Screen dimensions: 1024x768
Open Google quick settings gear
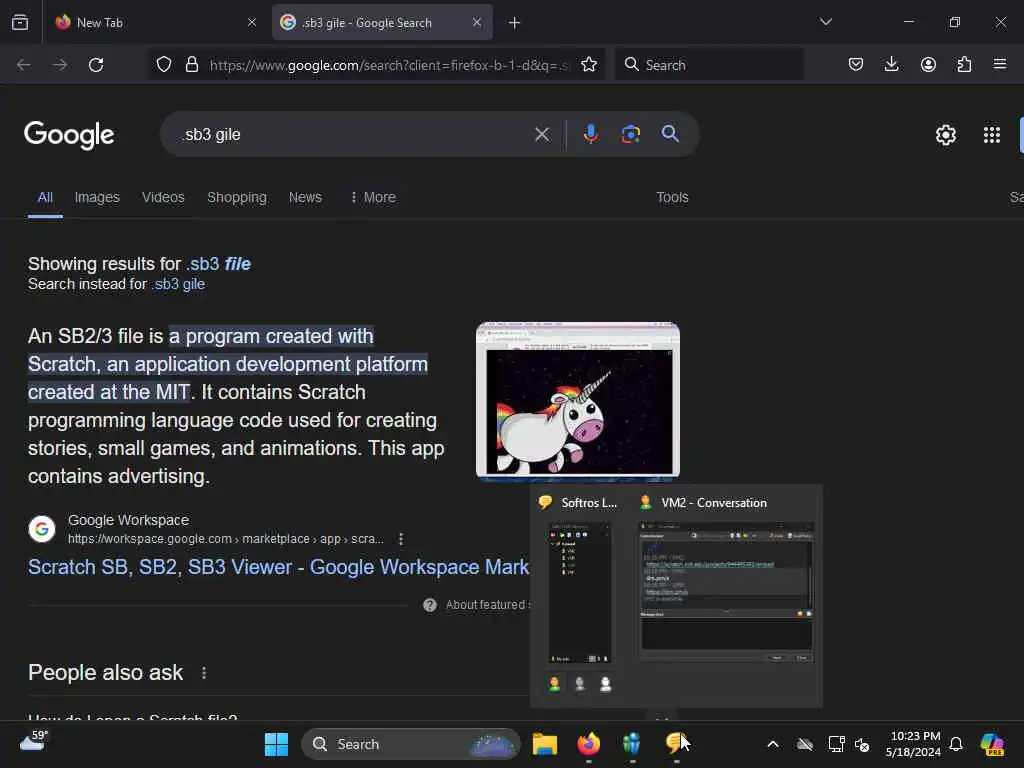(946, 135)
